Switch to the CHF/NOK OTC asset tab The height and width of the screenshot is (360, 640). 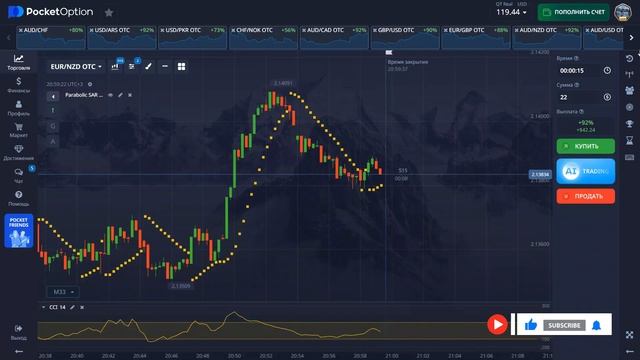[263, 38]
